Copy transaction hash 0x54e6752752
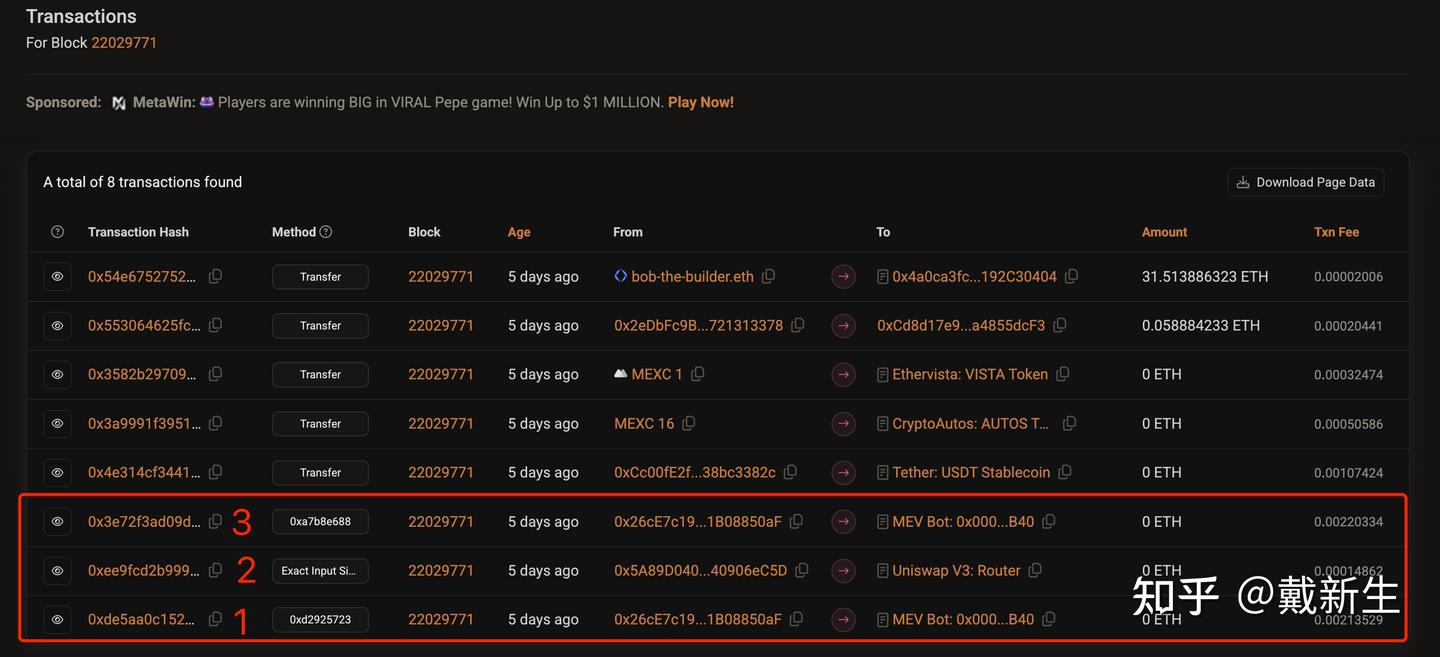The height and width of the screenshot is (657, 1440). tap(215, 277)
